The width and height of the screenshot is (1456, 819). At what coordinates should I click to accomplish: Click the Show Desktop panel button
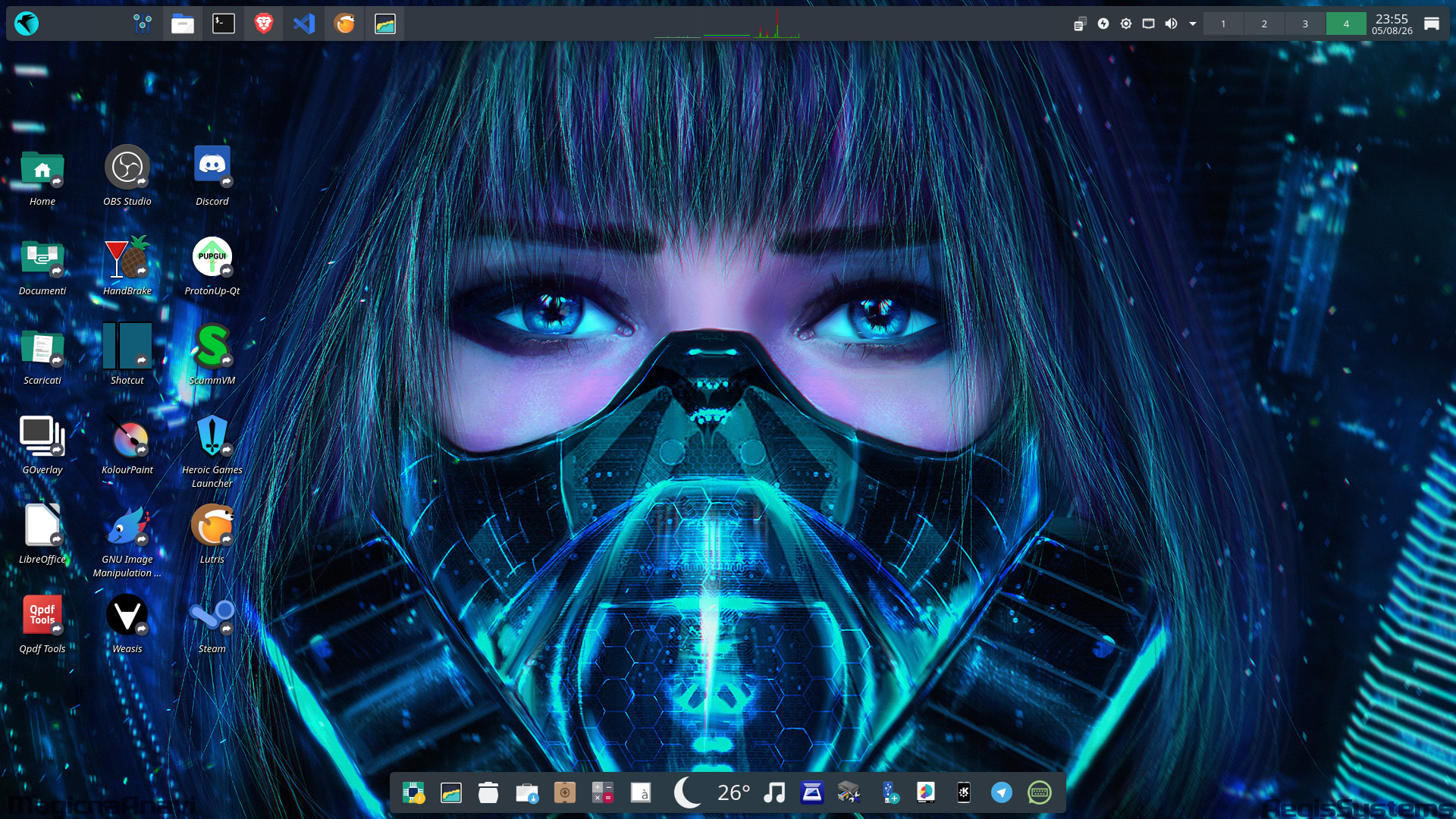pos(1432,24)
